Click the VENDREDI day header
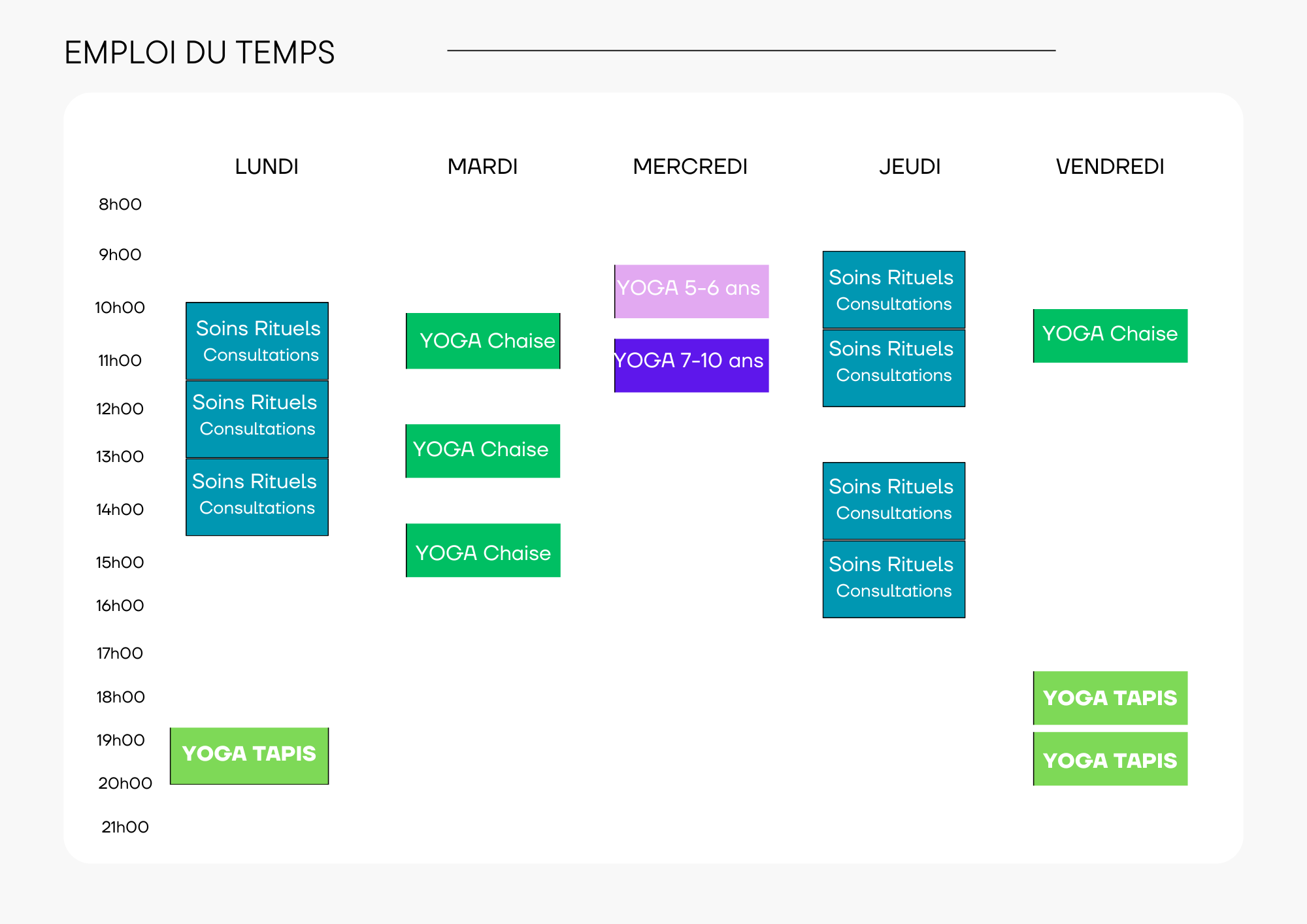Screen dimensions: 1307x924 [x=1110, y=167]
